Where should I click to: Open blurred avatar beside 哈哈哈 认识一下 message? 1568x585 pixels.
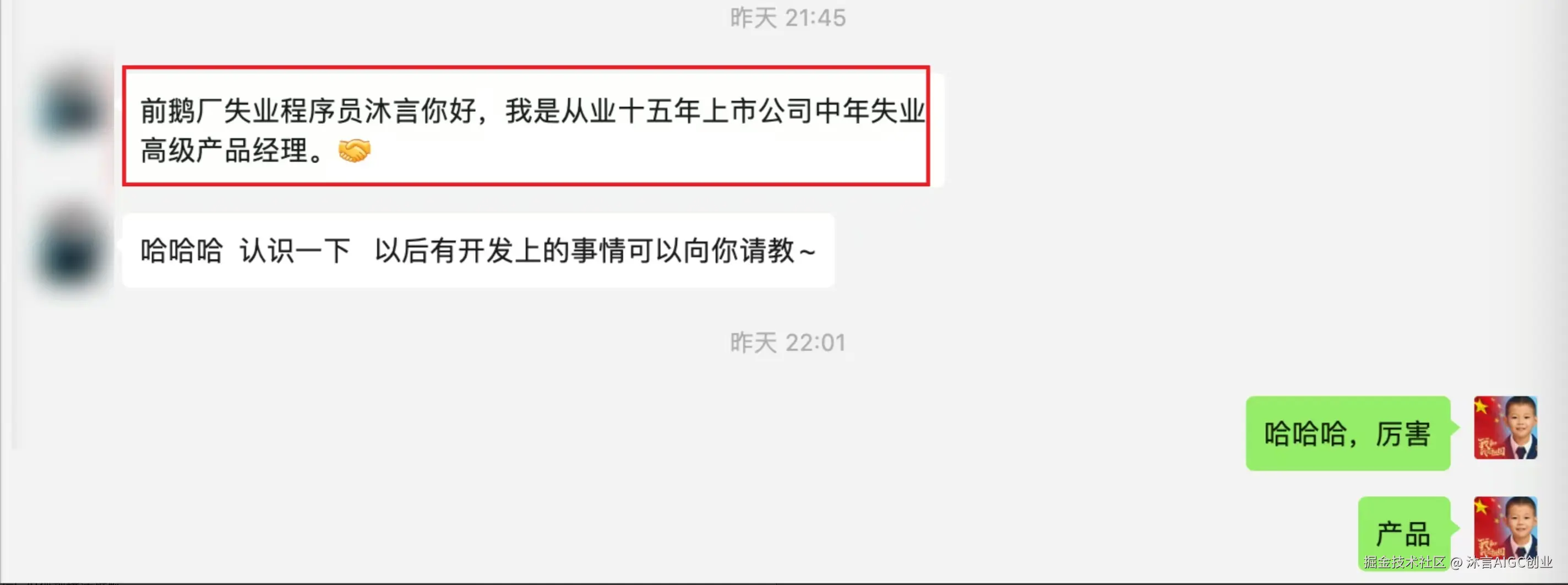[x=72, y=251]
